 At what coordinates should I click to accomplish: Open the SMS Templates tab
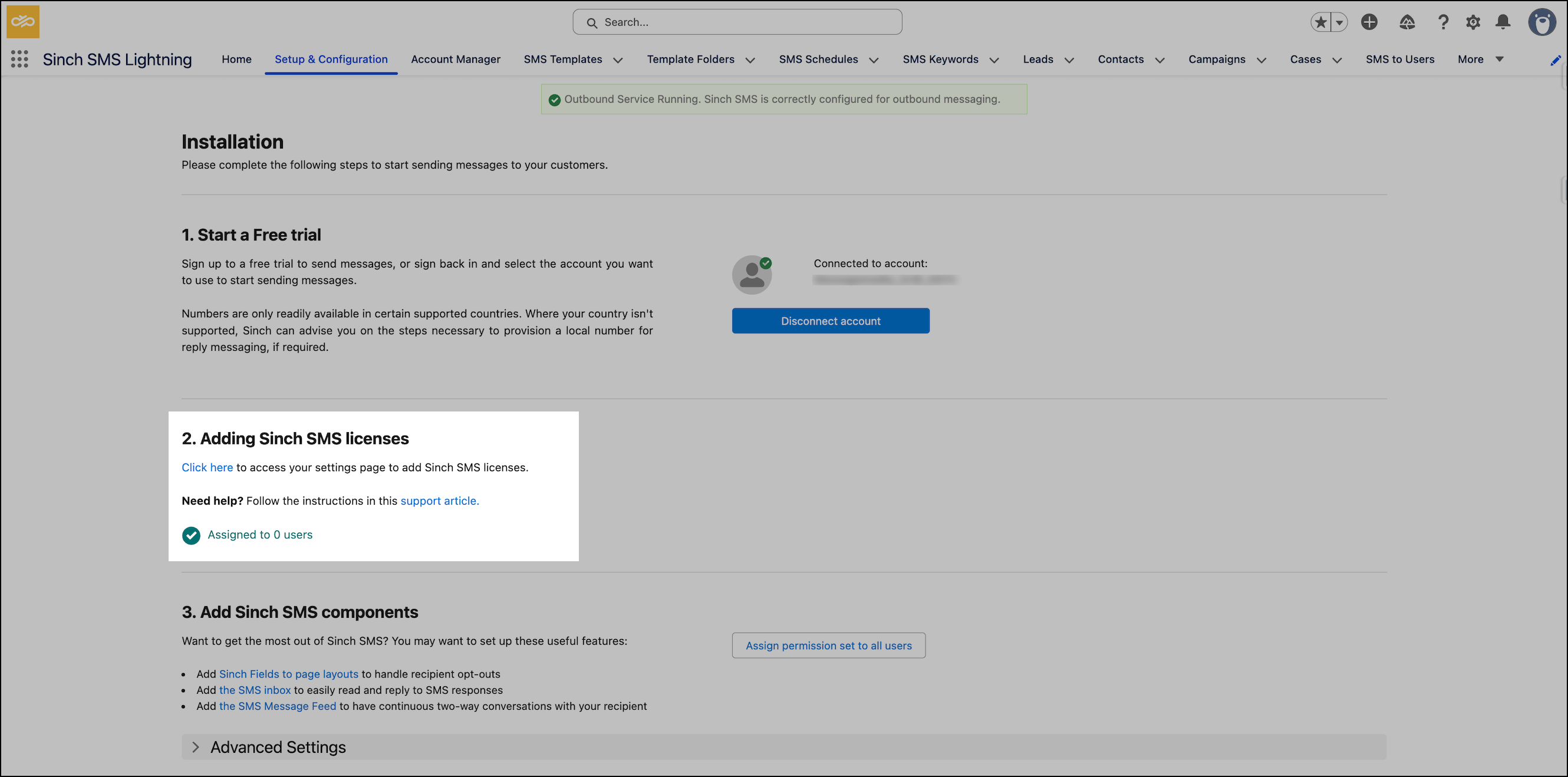pyautogui.click(x=563, y=59)
